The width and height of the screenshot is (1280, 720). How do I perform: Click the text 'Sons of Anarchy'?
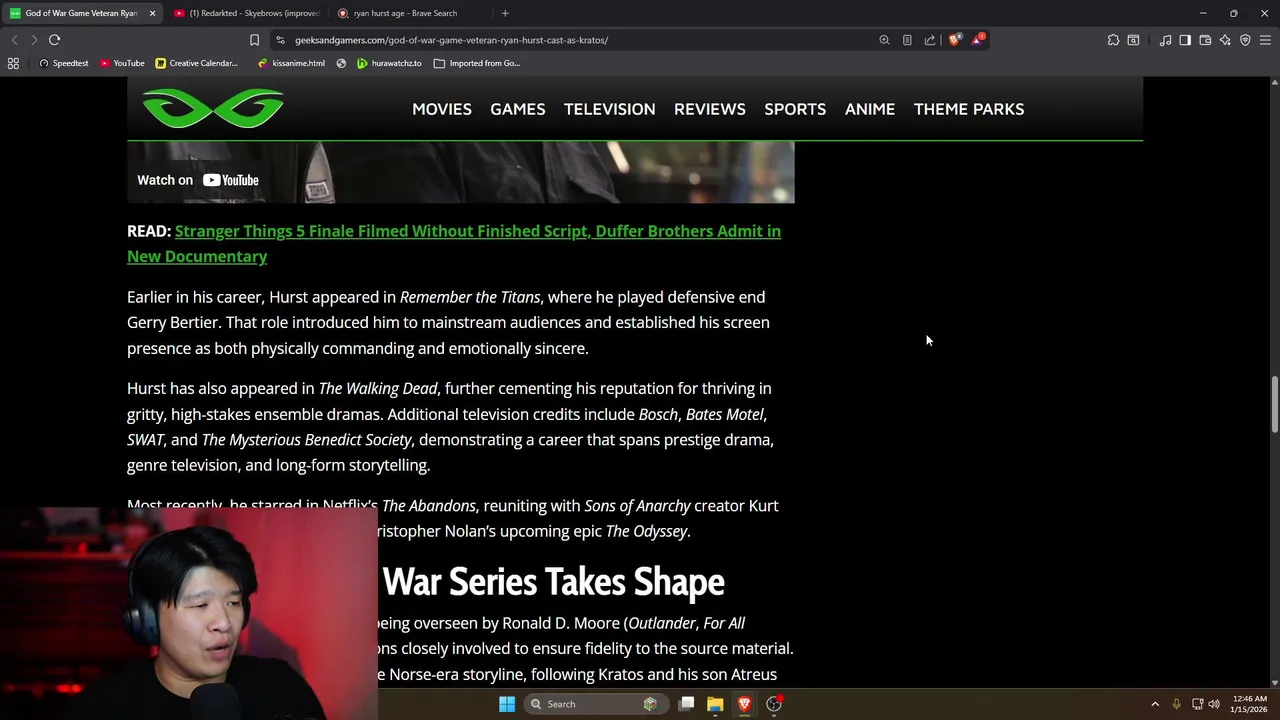click(637, 506)
